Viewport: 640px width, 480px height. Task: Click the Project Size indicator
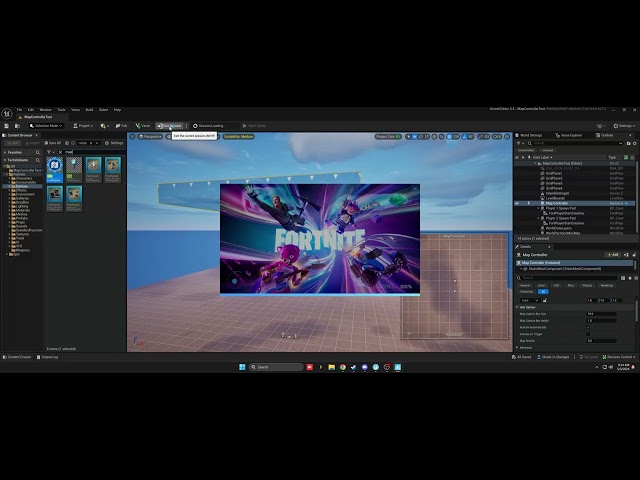(388, 137)
